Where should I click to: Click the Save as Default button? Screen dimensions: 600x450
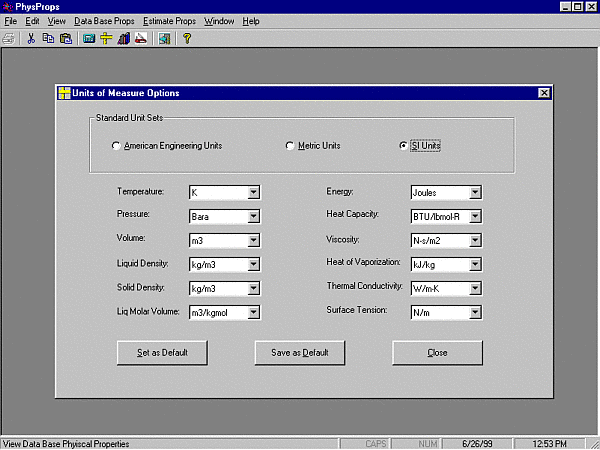click(x=300, y=353)
